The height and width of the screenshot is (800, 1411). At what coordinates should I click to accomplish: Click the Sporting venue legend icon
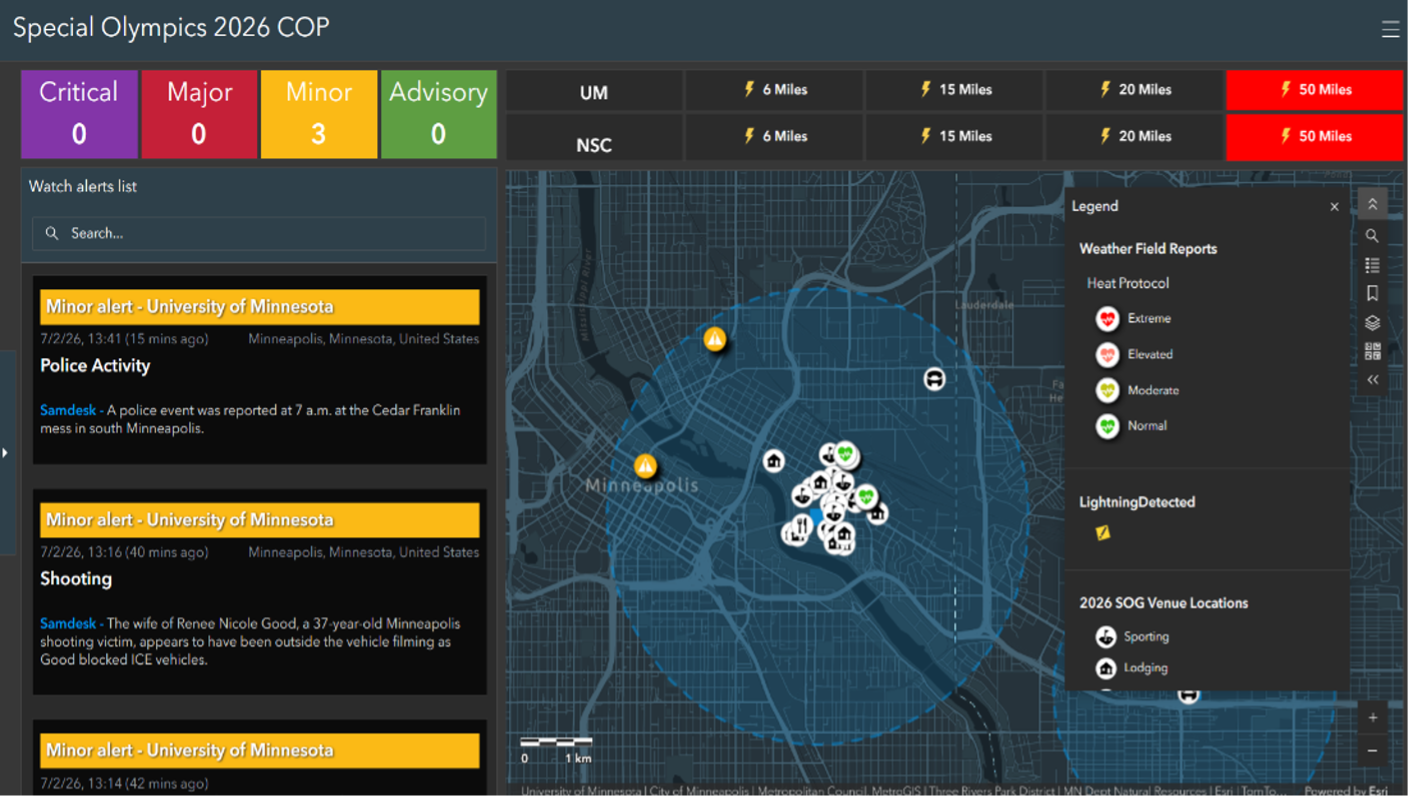point(1106,637)
